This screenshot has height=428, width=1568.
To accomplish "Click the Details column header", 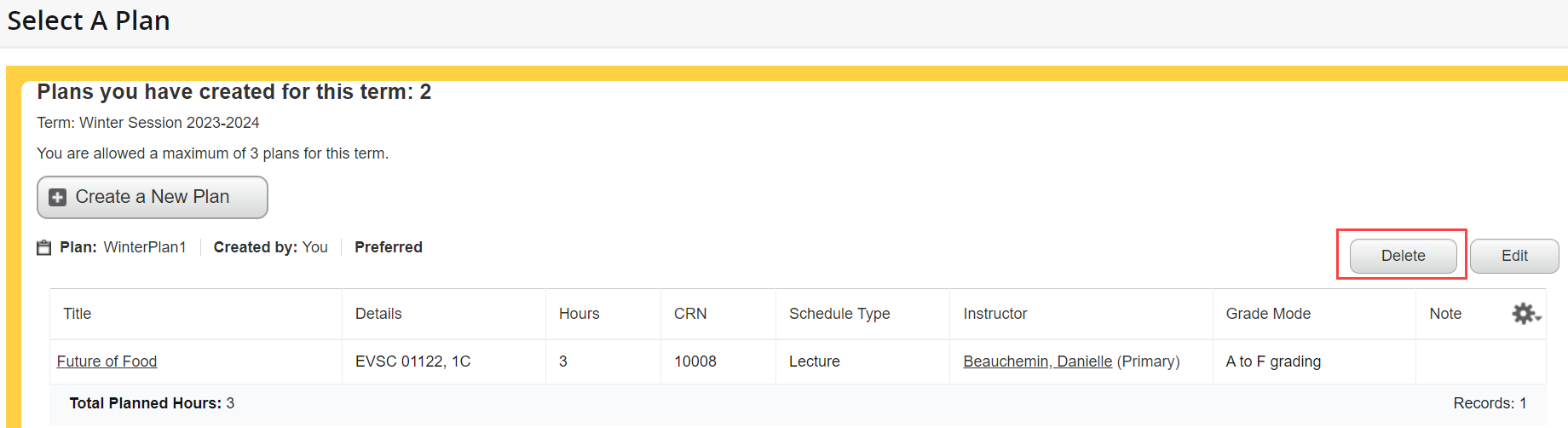I will (378, 314).
